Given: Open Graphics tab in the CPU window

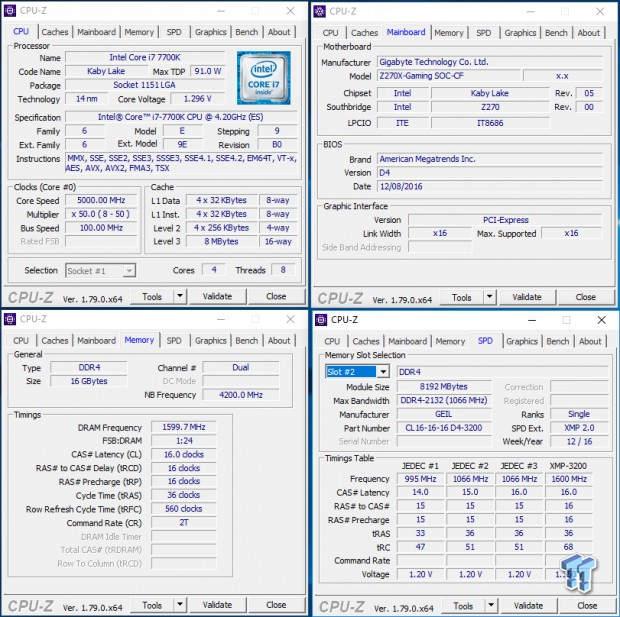Looking at the screenshot, I should click(210, 32).
